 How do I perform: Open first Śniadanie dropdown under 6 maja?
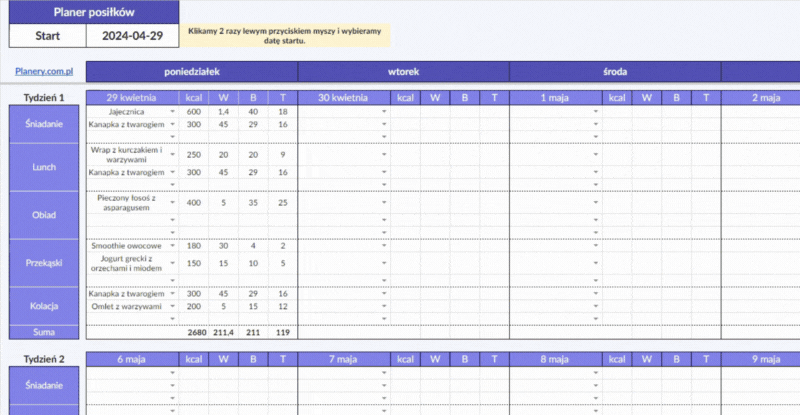[x=172, y=373]
